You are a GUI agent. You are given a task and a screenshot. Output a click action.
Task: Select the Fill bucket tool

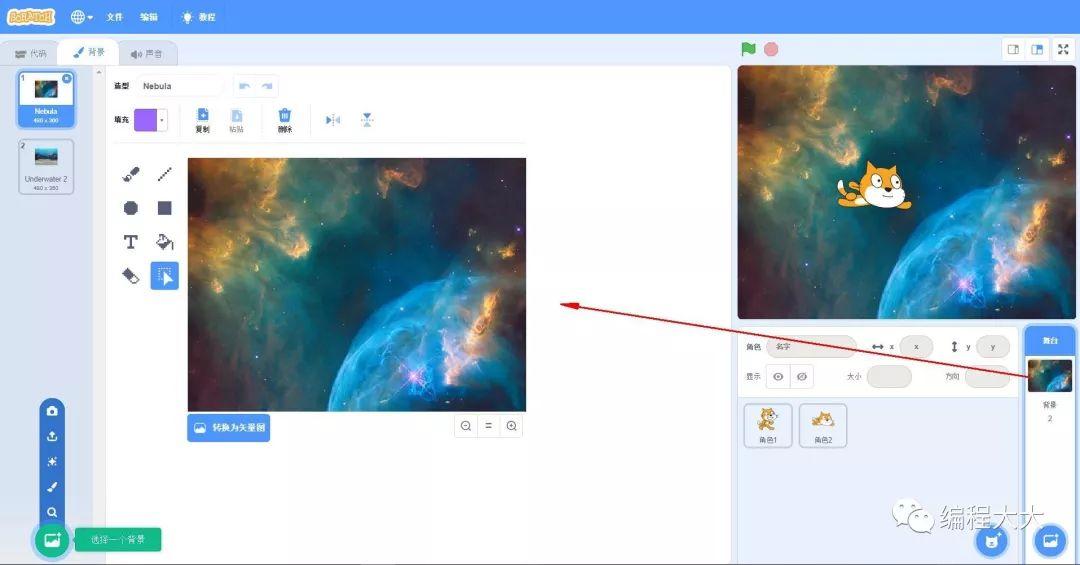click(165, 242)
